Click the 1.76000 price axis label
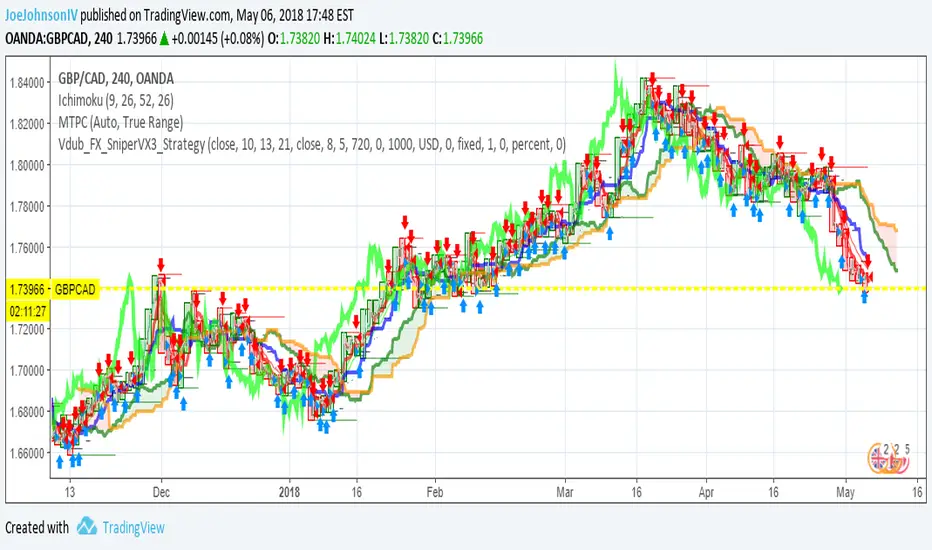The image size is (932, 550). [x=27, y=247]
